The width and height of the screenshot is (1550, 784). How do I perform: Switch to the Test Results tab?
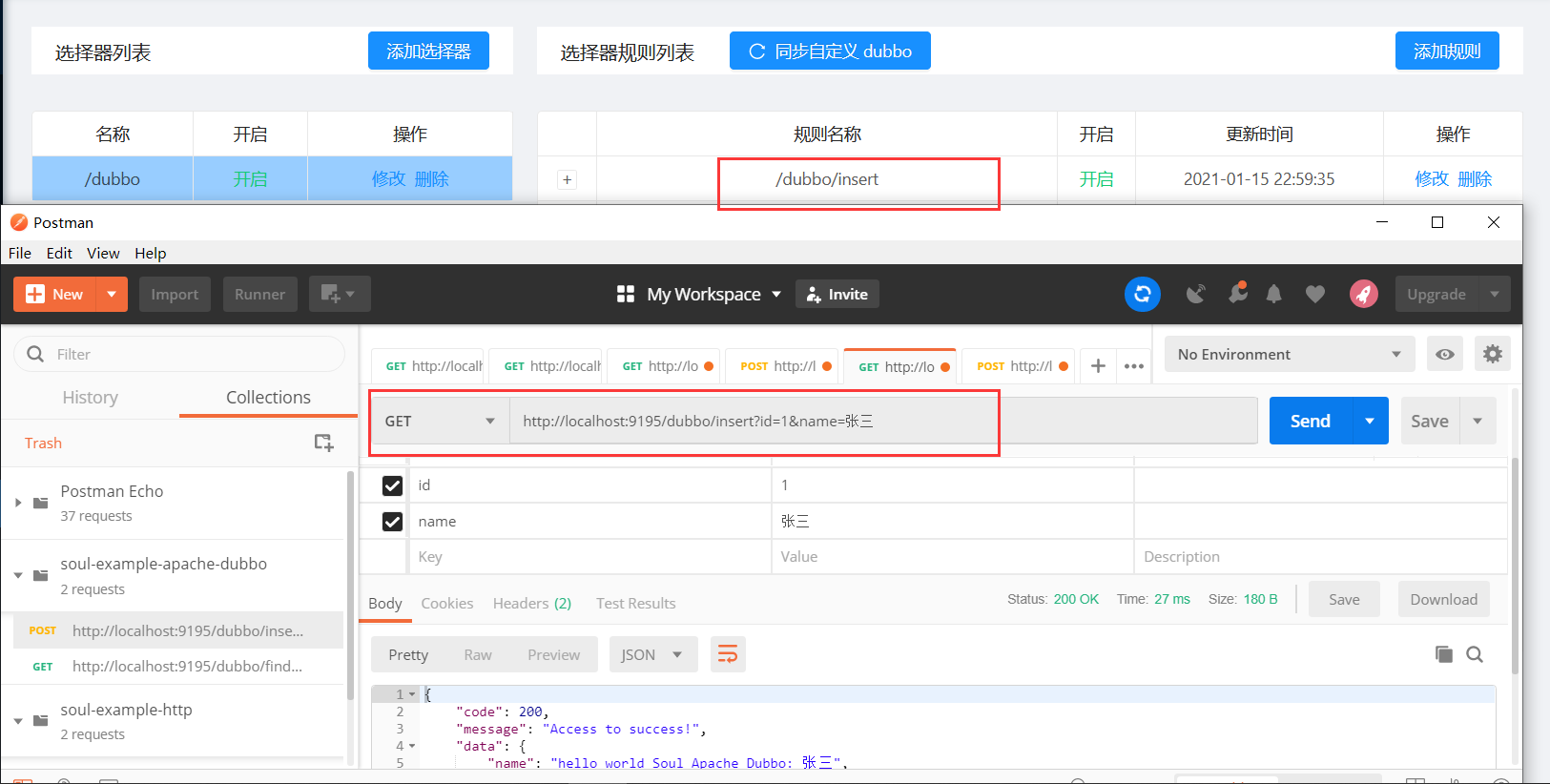point(635,603)
